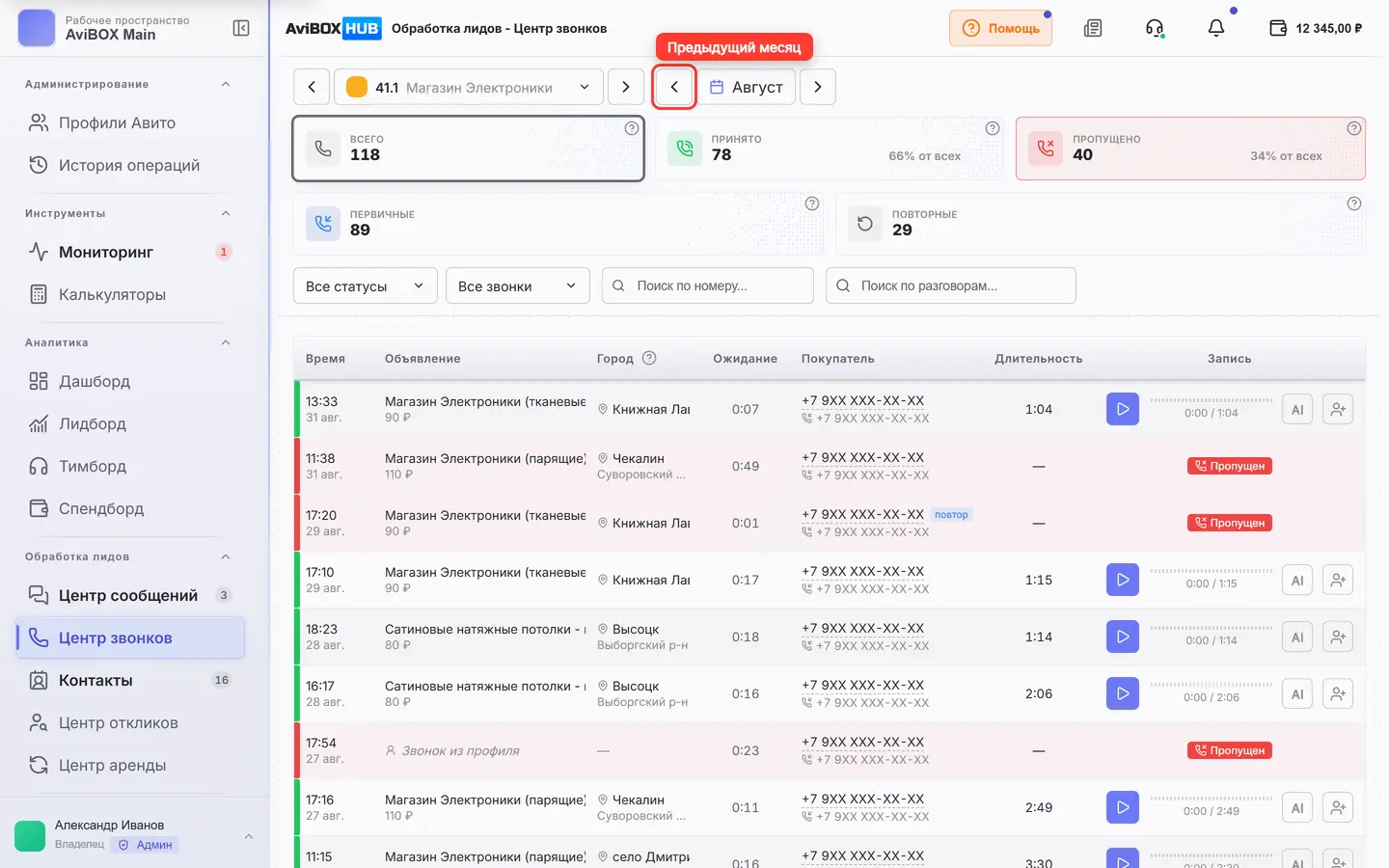This screenshot has width=1389, height=868.
Task: Open Калькуляторы in sidebar
Action: tap(129, 294)
